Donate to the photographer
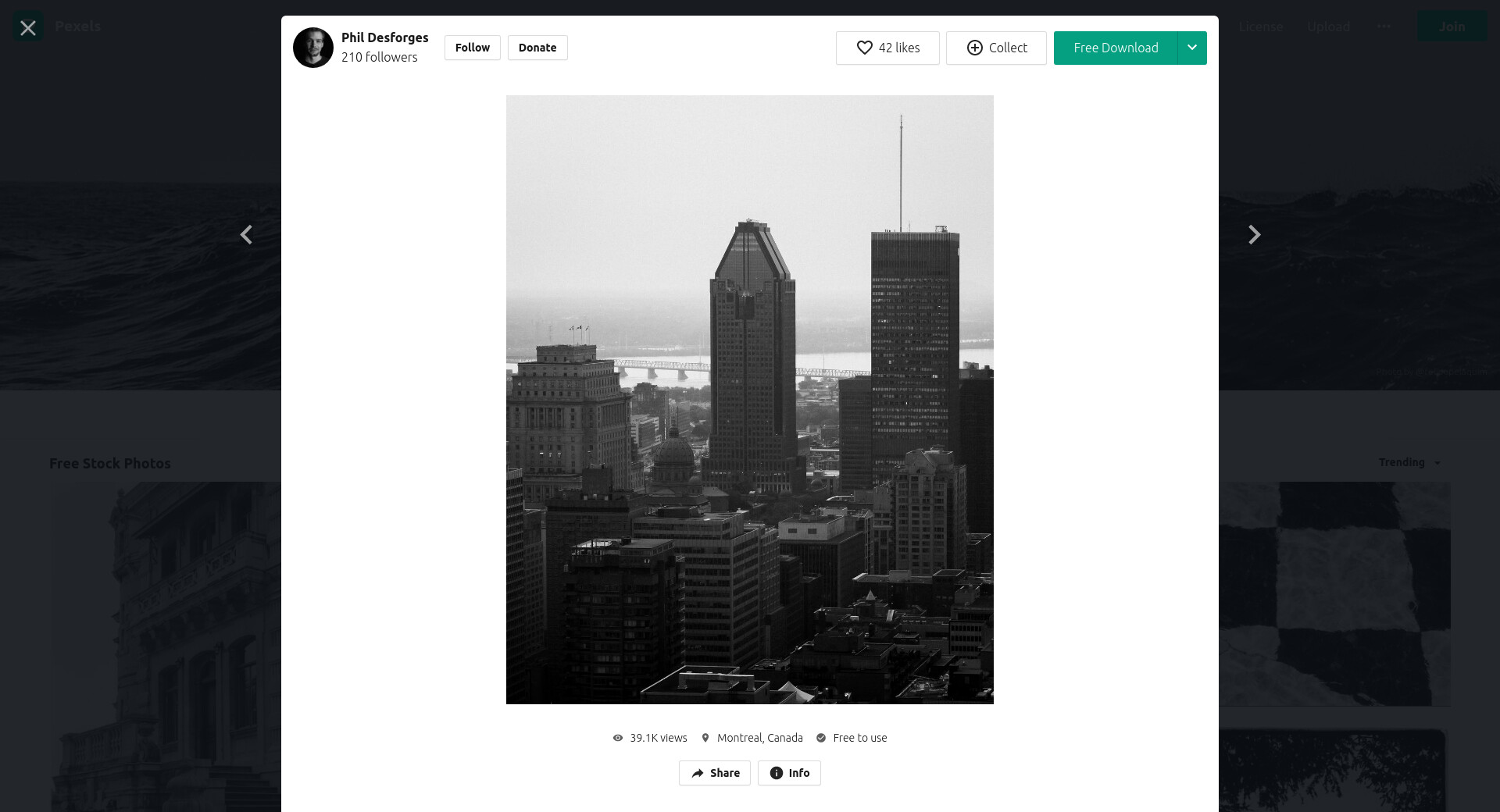The image size is (1500, 812). [x=537, y=48]
